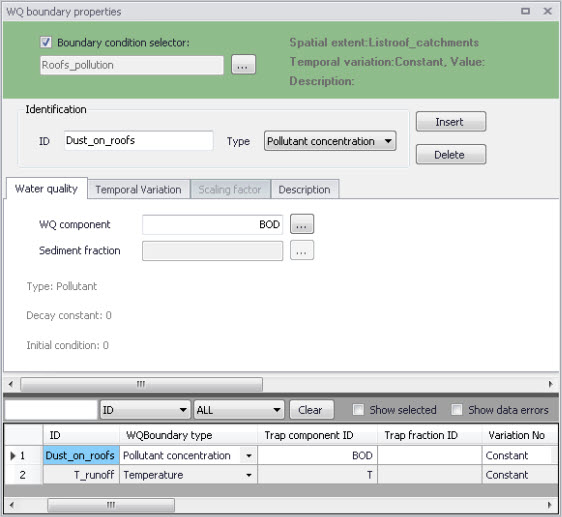The image size is (562, 517).
Task: Click left arrow of bottom grid scrollbar
Action: pyautogui.click(x=11, y=505)
